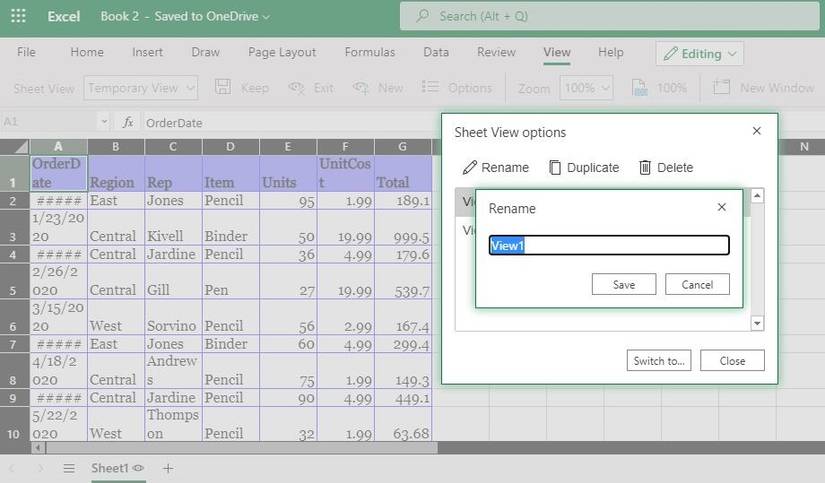
Task: Click the Duplicate view icon
Action: (555, 168)
